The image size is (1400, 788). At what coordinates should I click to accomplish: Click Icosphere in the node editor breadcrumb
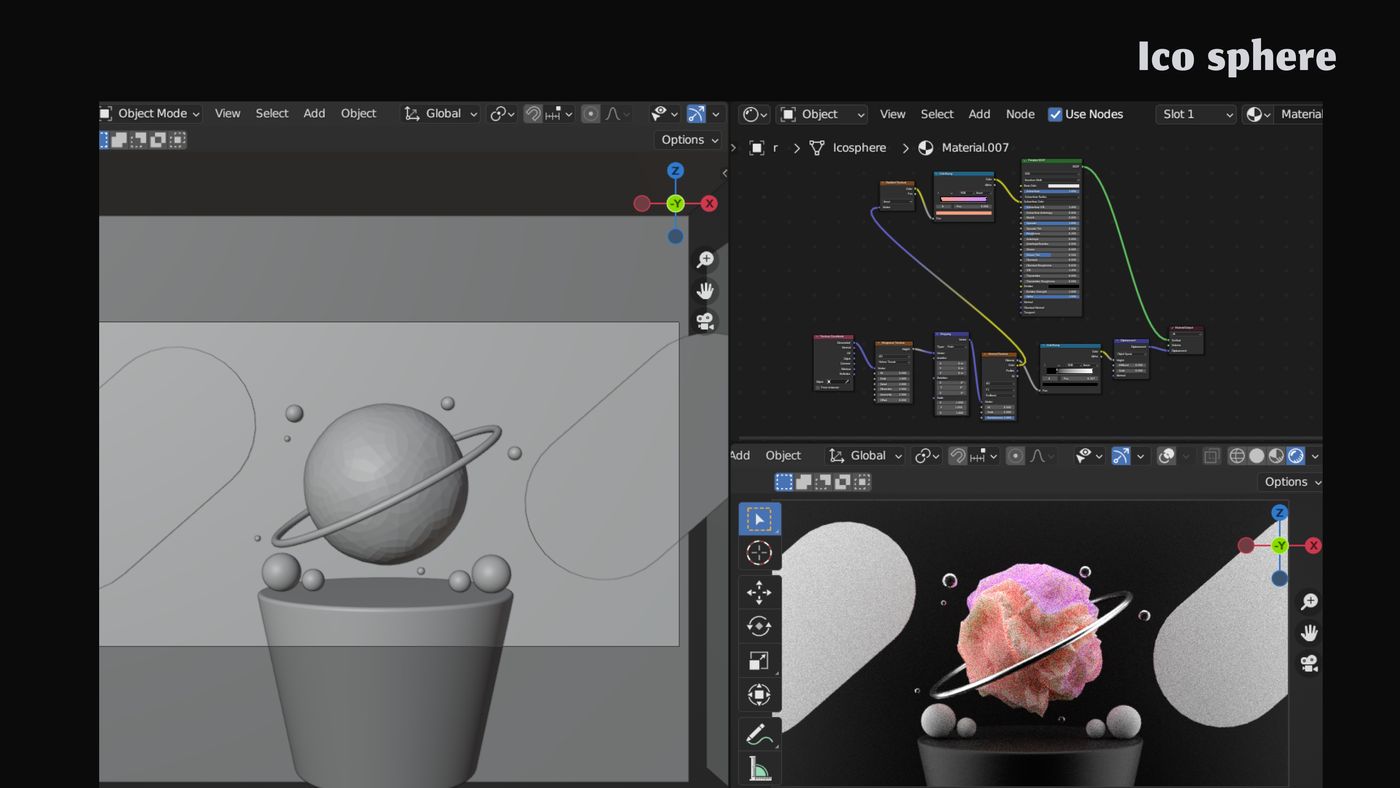click(859, 147)
